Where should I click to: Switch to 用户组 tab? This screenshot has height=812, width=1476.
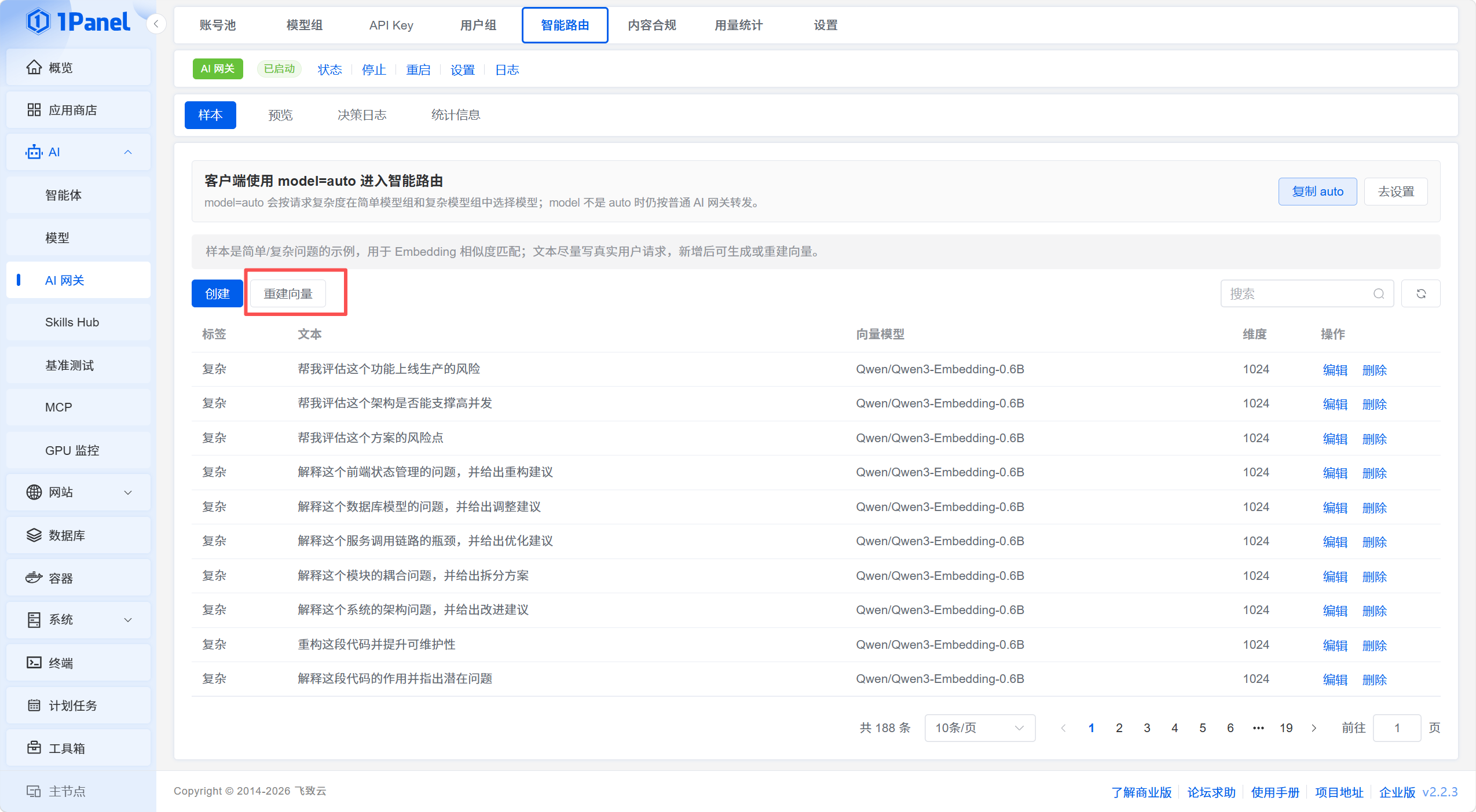(x=478, y=25)
